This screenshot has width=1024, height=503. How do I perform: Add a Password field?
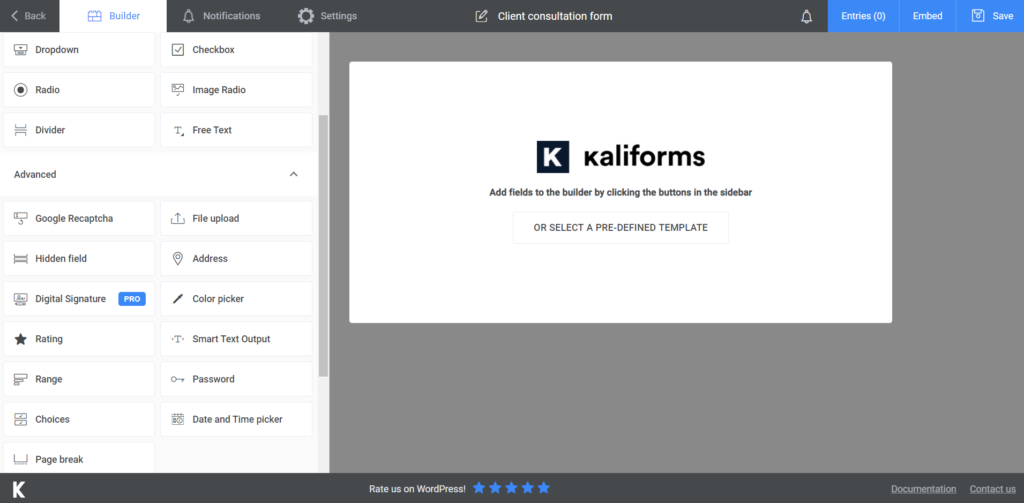[x=236, y=379]
